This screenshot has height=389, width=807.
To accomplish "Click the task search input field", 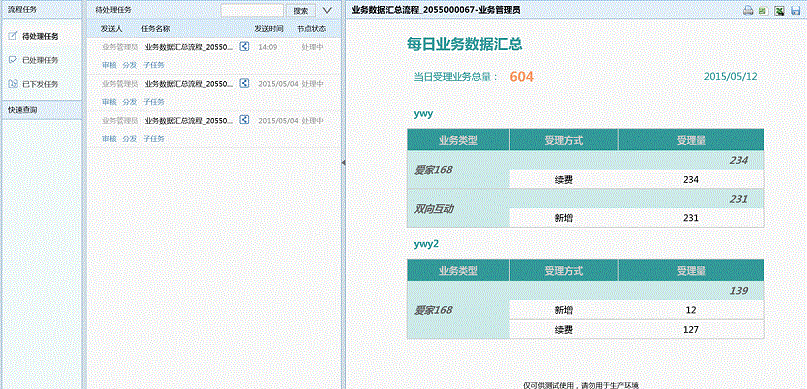I will 252,10.
